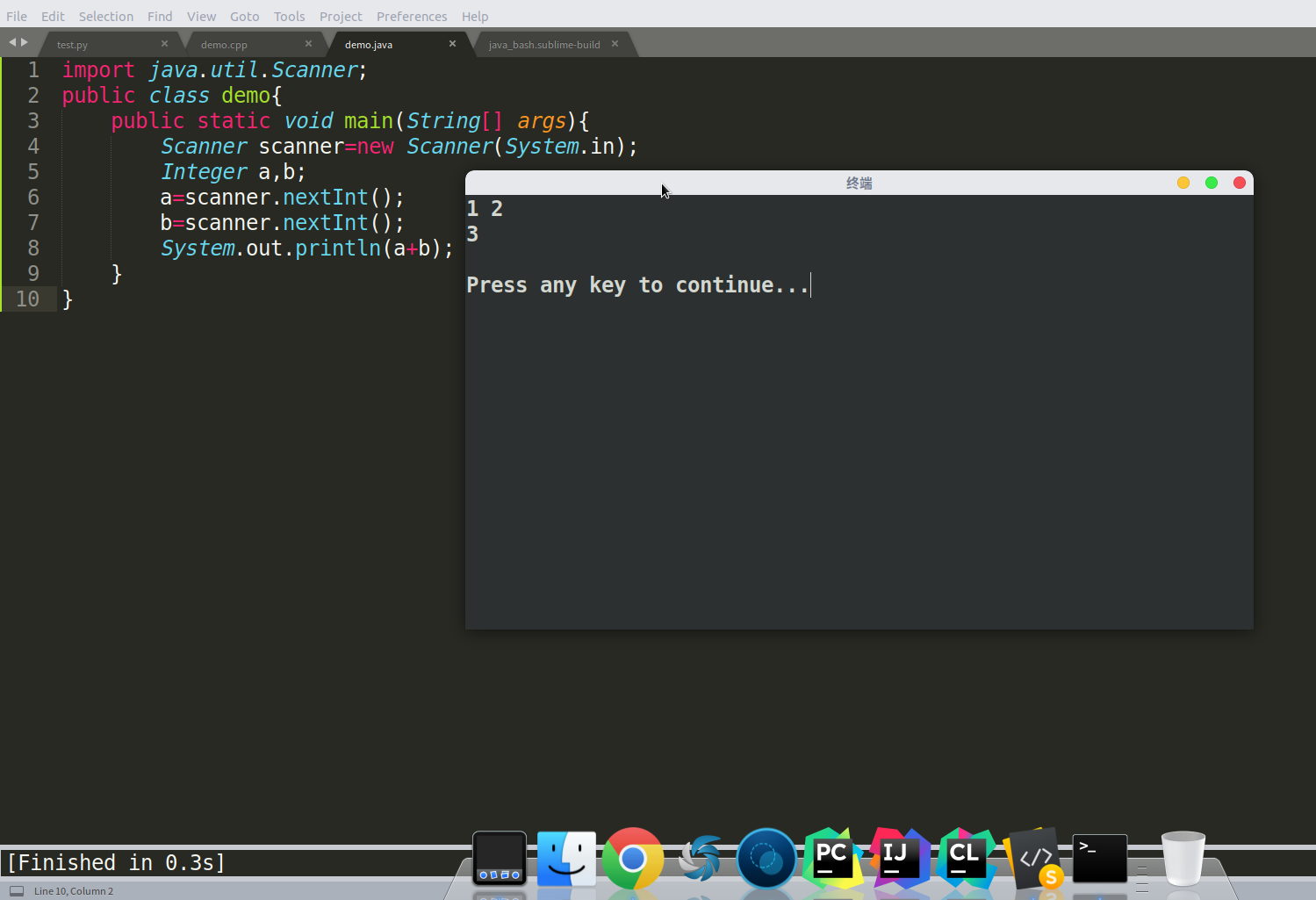The image size is (1316, 900).
Task: Click line number 10 in the gutter
Action: (x=27, y=299)
